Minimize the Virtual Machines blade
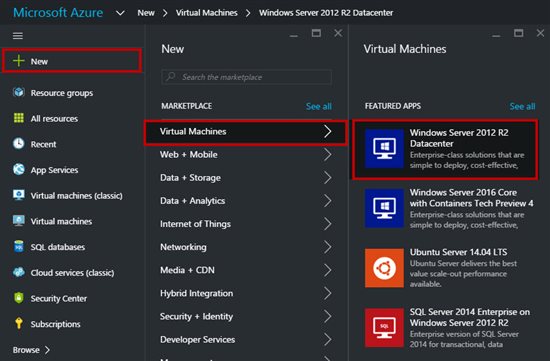This screenshot has height=361, width=550. (496, 35)
